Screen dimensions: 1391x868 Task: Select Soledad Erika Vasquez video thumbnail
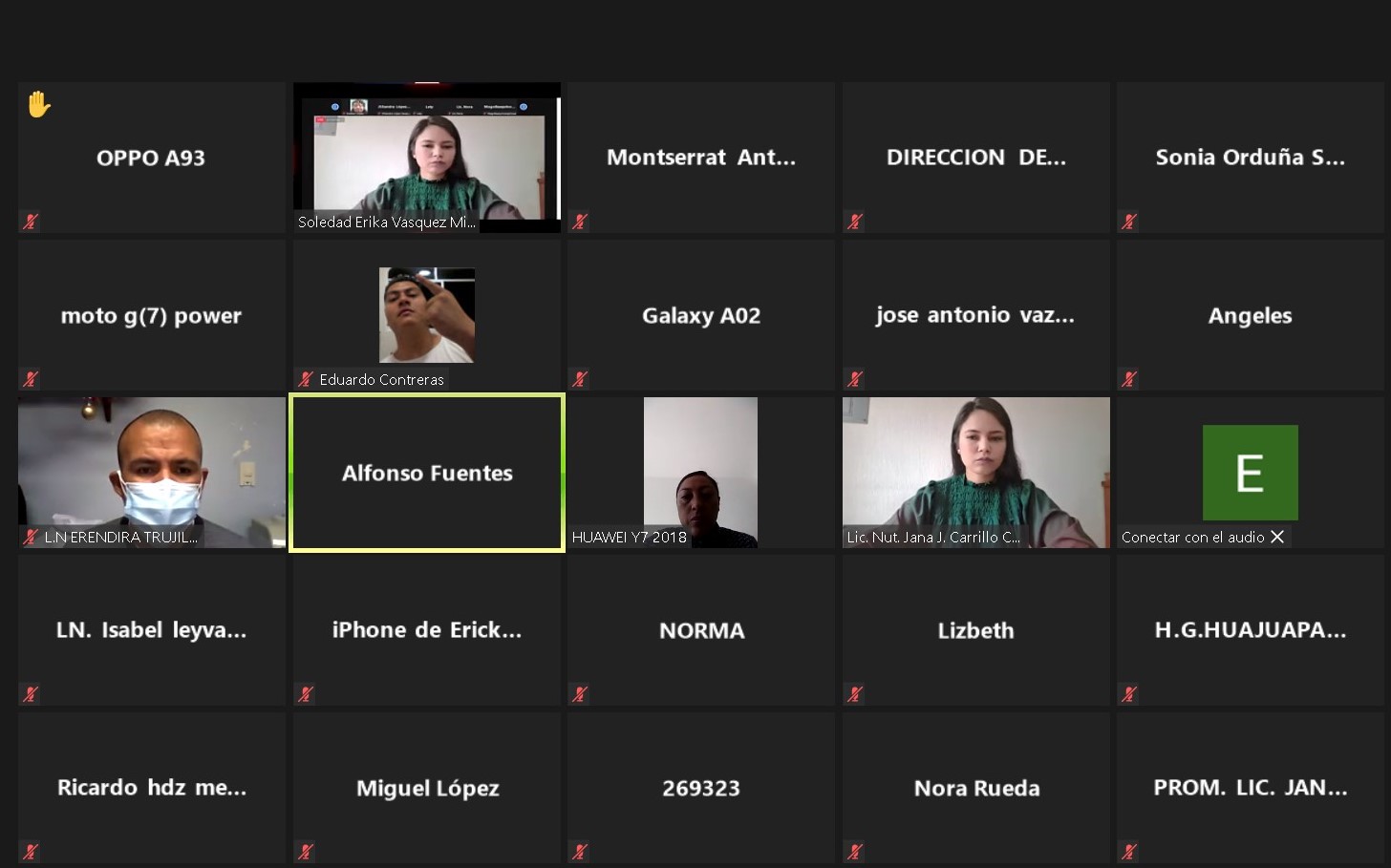pos(427,158)
